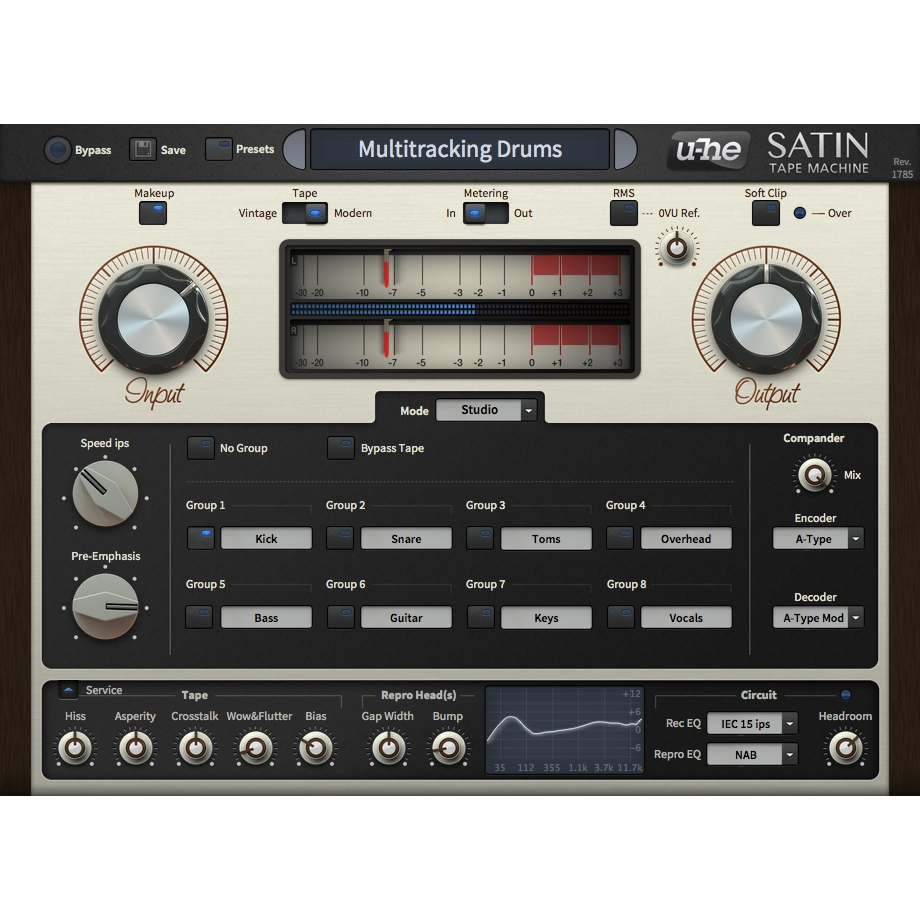The image size is (920, 920).
Task: Click the Snare group name field
Action: click(406, 539)
